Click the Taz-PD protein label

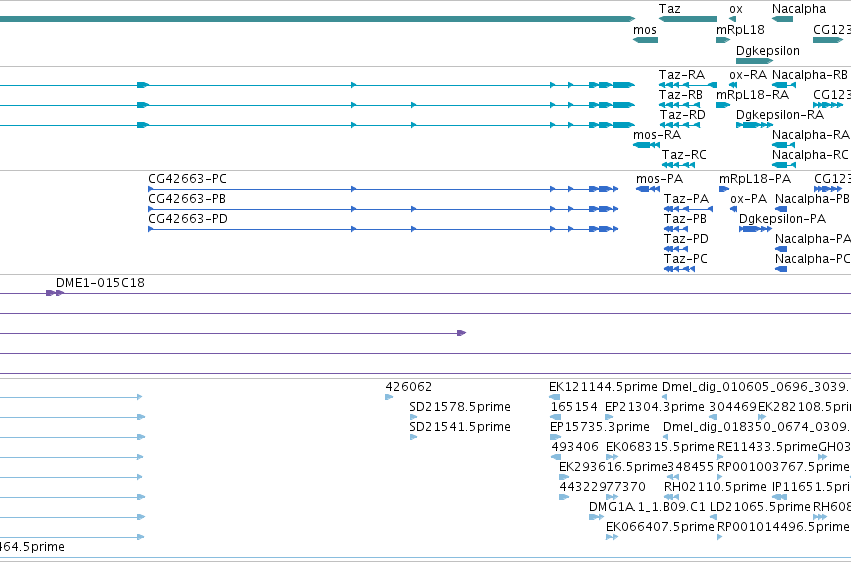click(x=687, y=239)
